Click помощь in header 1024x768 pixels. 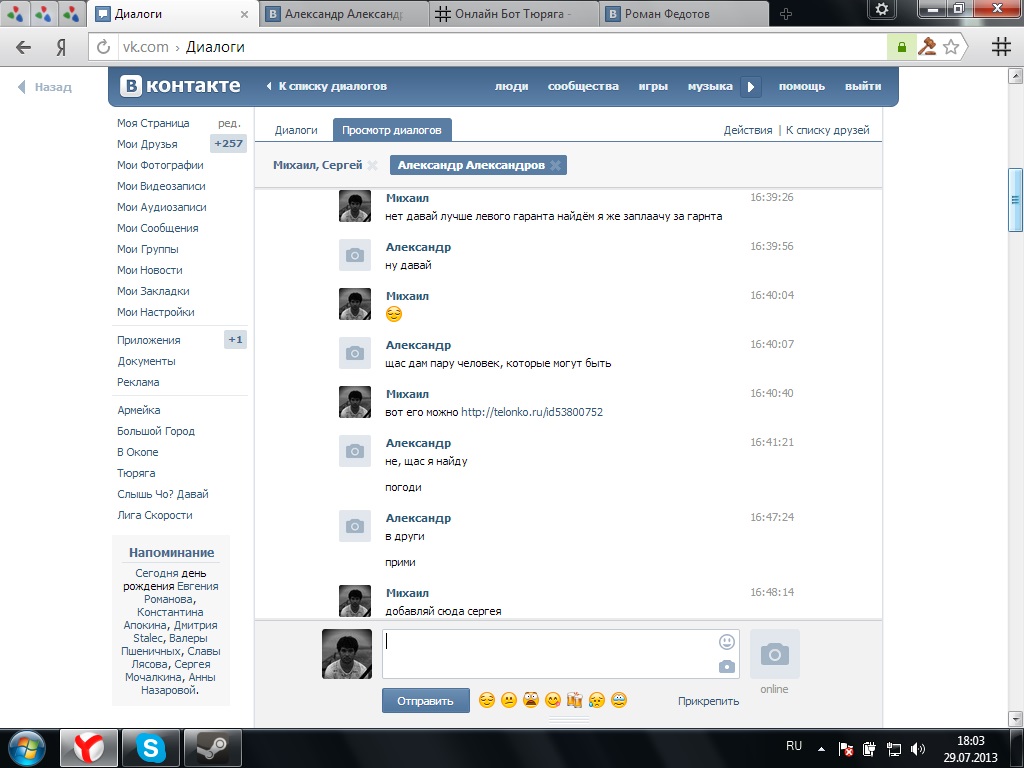click(802, 86)
